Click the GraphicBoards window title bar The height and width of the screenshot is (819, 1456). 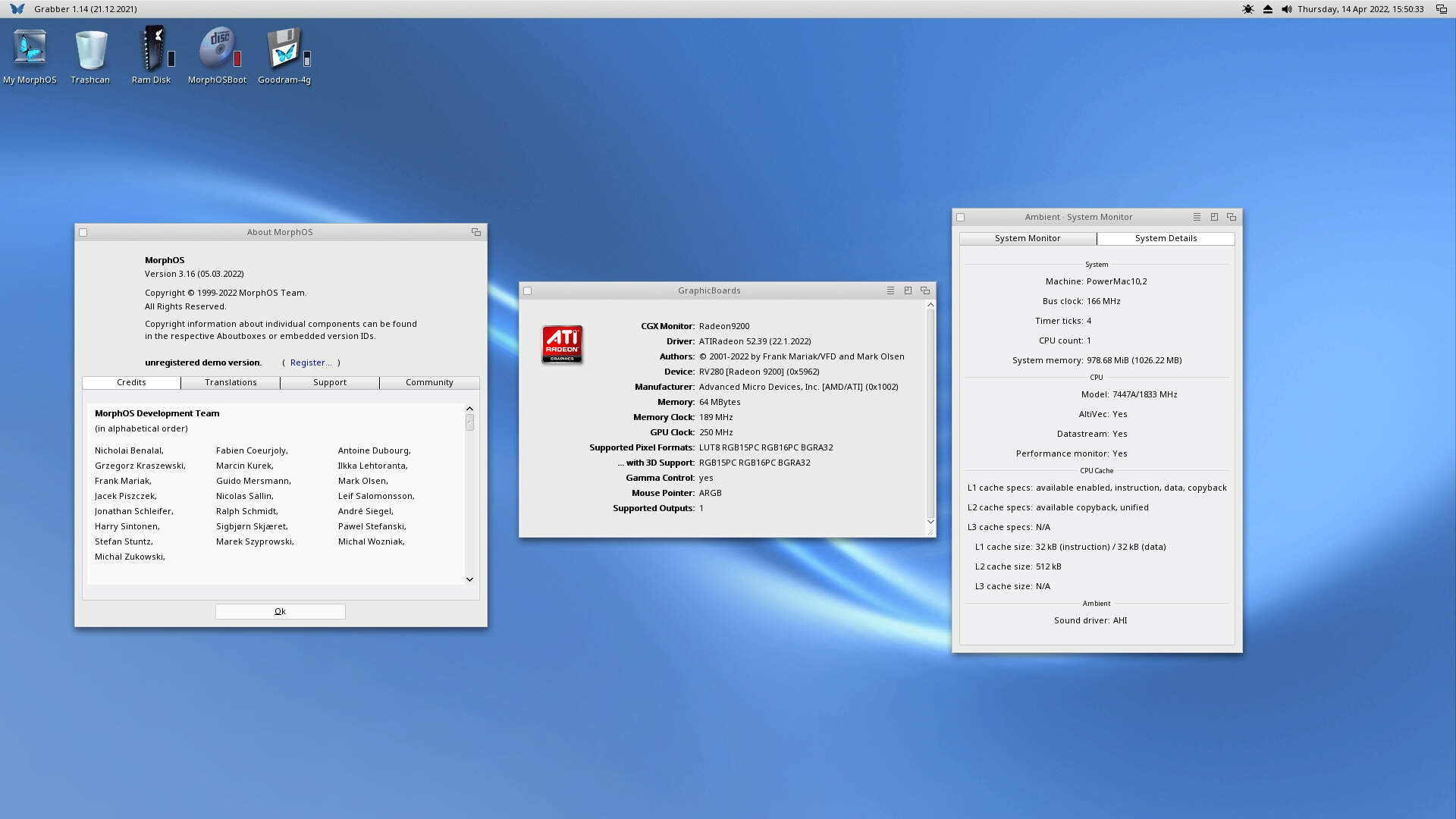pos(709,290)
